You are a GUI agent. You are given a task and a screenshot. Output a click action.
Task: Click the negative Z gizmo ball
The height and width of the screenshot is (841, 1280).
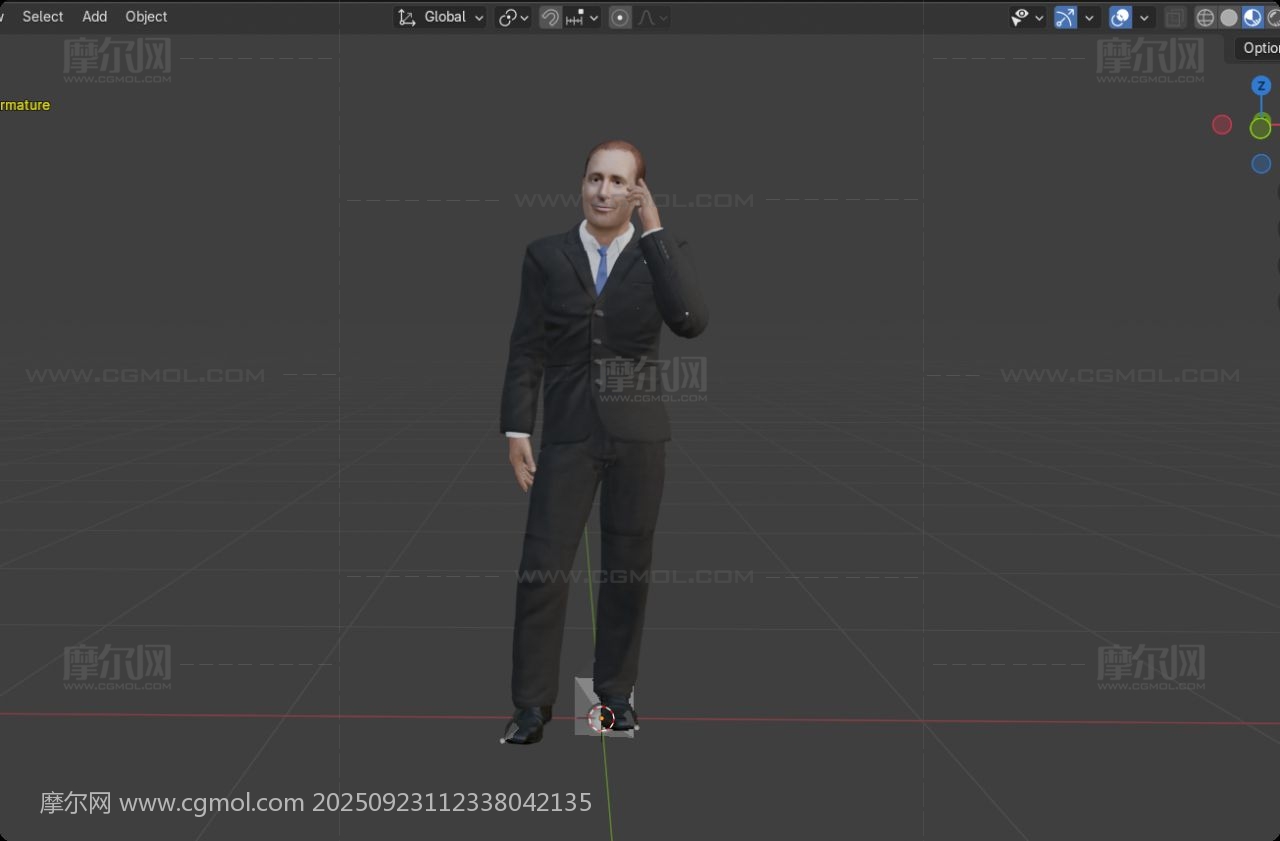1261,164
